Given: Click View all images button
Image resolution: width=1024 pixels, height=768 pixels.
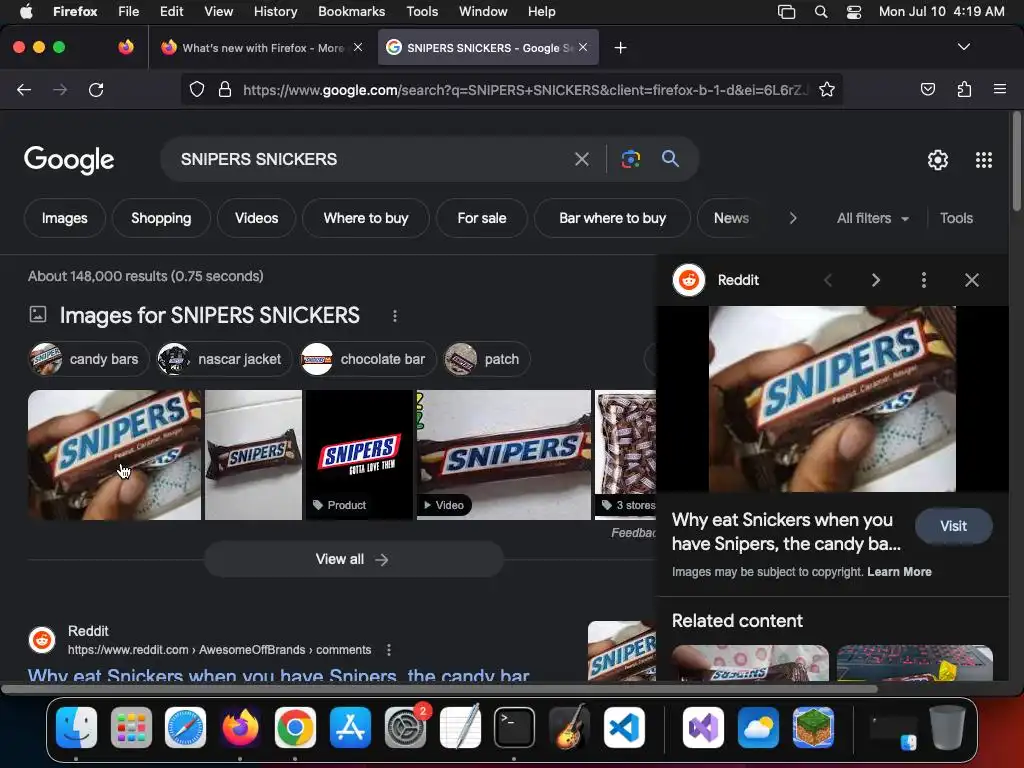Looking at the screenshot, I should point(353,560).
